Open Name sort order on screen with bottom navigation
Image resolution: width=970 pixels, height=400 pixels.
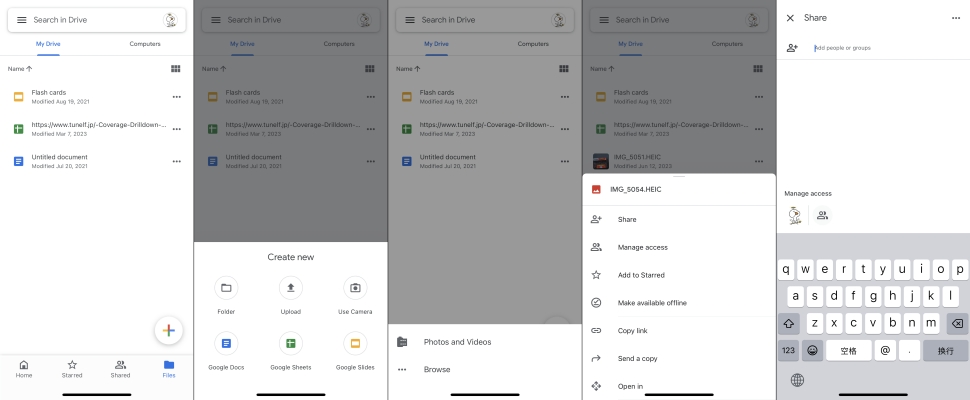point(20,69)
